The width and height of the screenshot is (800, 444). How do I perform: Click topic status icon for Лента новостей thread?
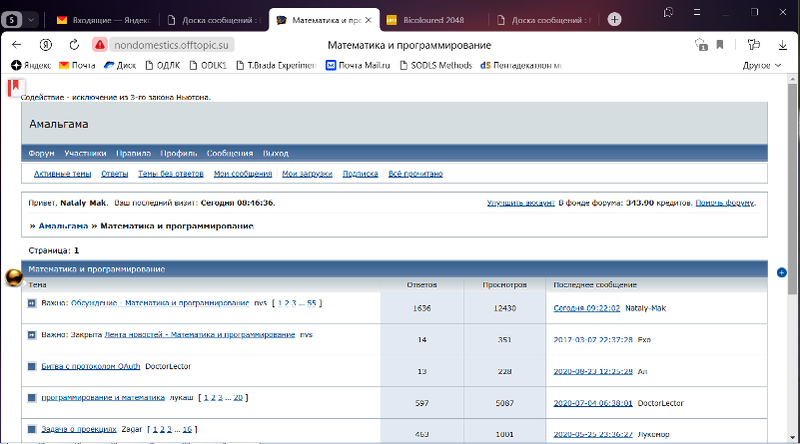coord(32,335)
